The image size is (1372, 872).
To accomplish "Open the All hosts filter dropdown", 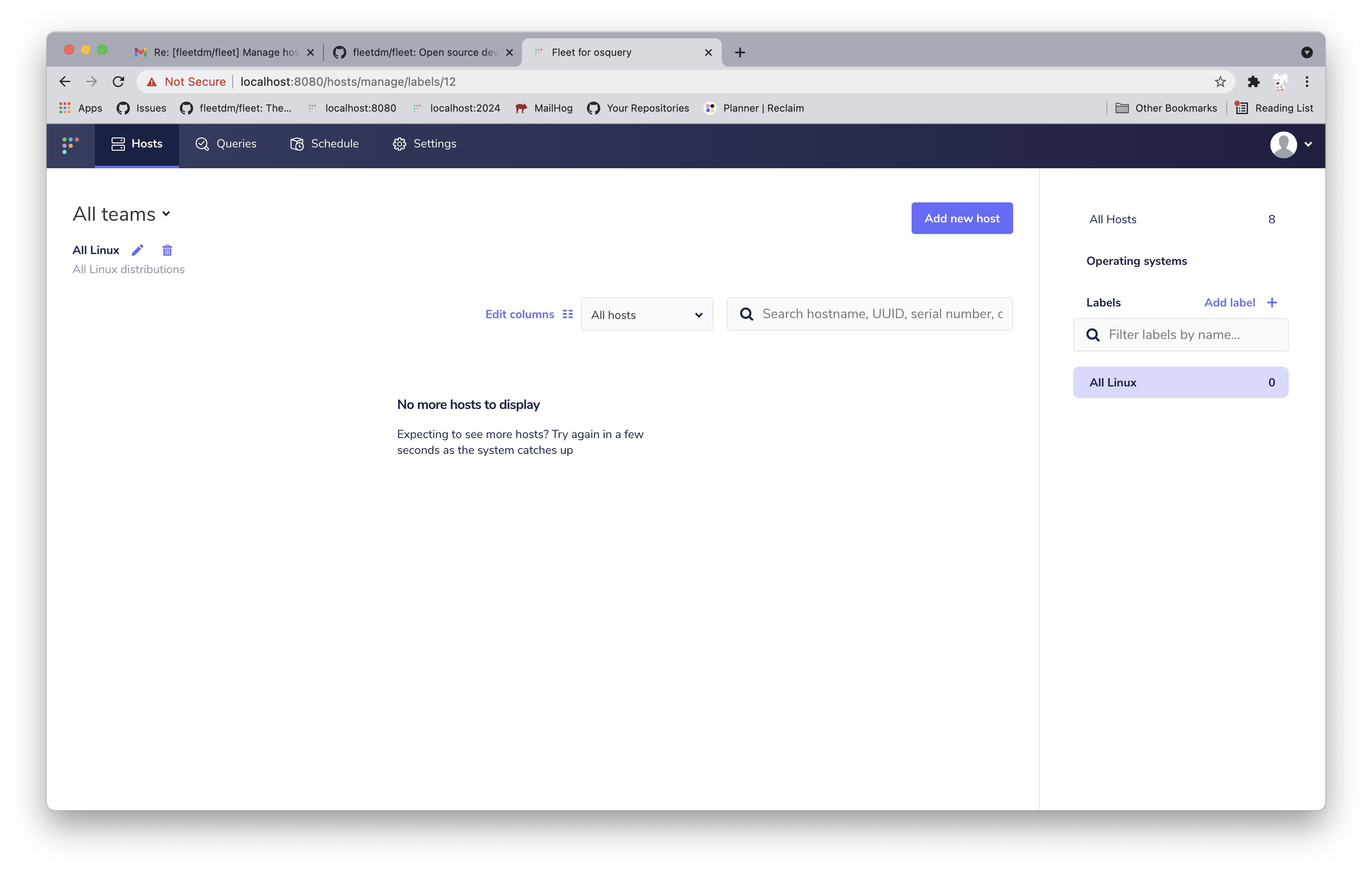I will [x=647, y=314].
